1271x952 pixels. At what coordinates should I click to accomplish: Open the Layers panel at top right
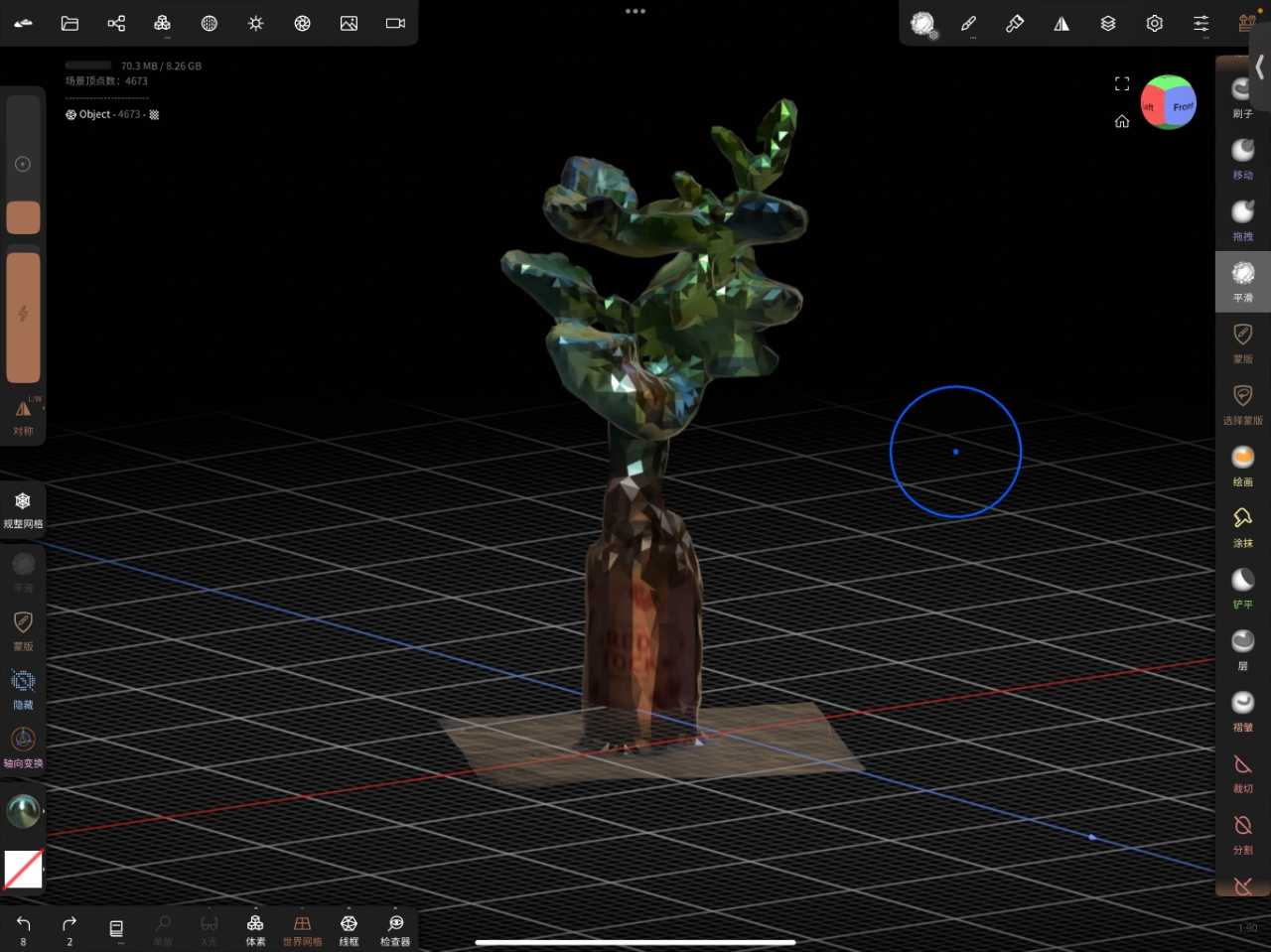(x=1108, y=23)
